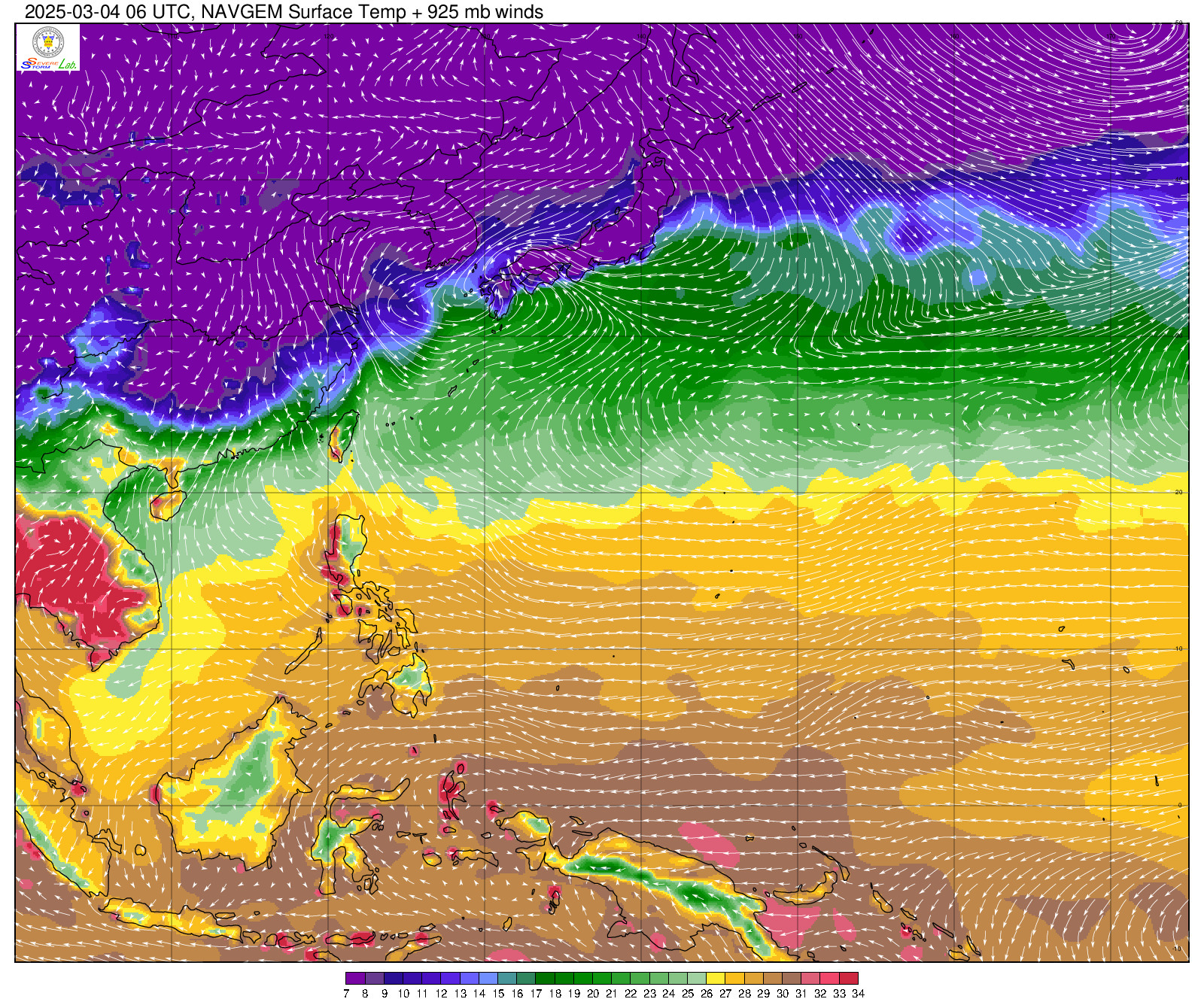Pick the periwinkle swatch between 13 and 14

(469, 978)
